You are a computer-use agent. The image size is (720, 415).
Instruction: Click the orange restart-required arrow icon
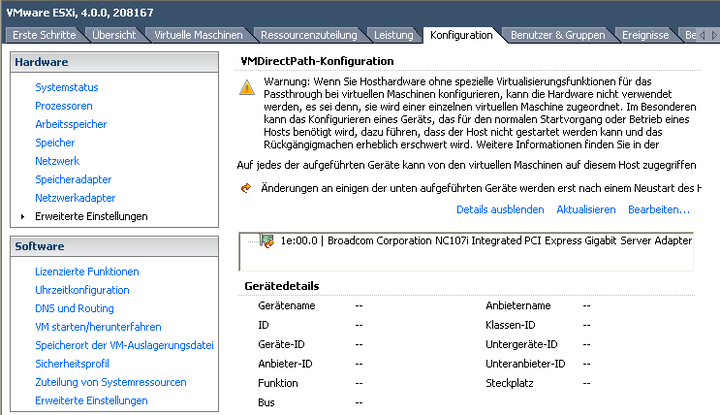[246, 188]
